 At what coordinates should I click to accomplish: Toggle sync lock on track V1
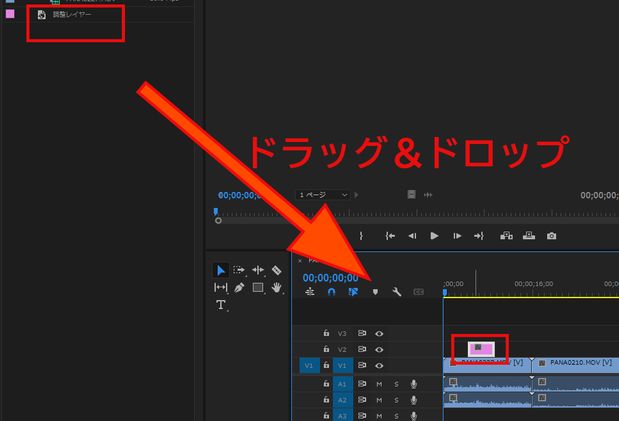362,365
